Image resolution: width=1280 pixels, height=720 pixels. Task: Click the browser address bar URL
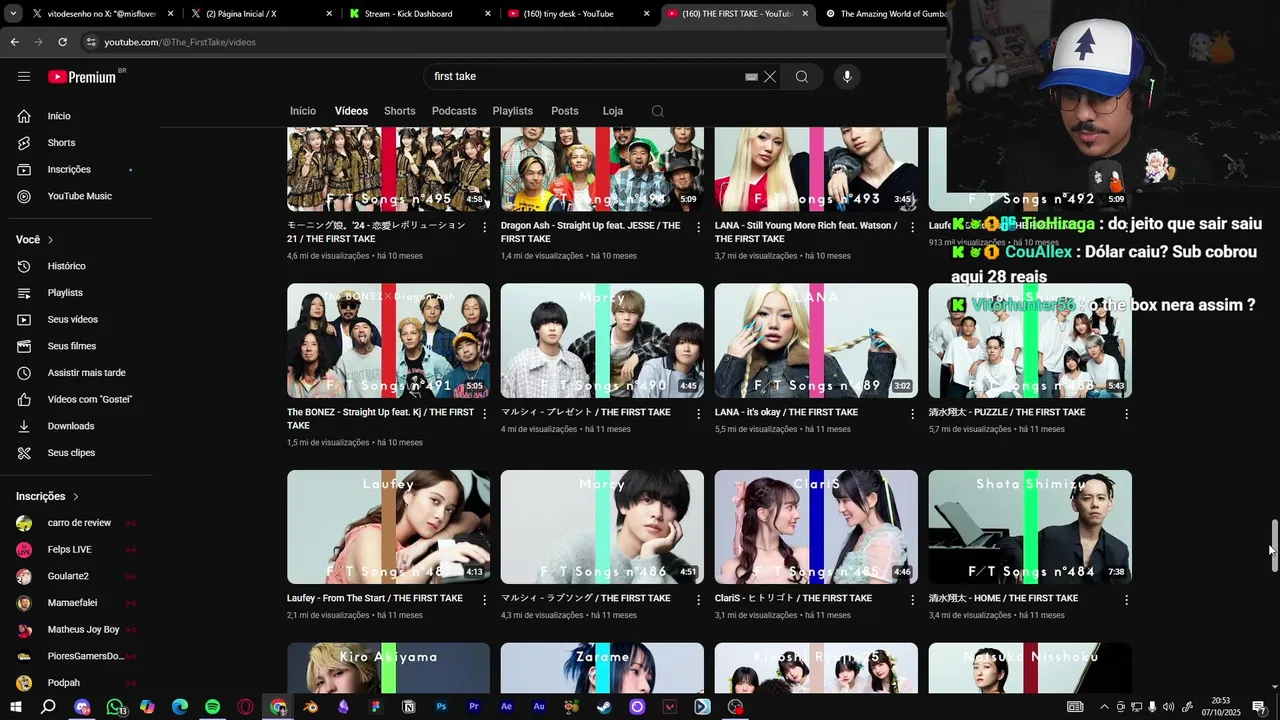point(180,42)
